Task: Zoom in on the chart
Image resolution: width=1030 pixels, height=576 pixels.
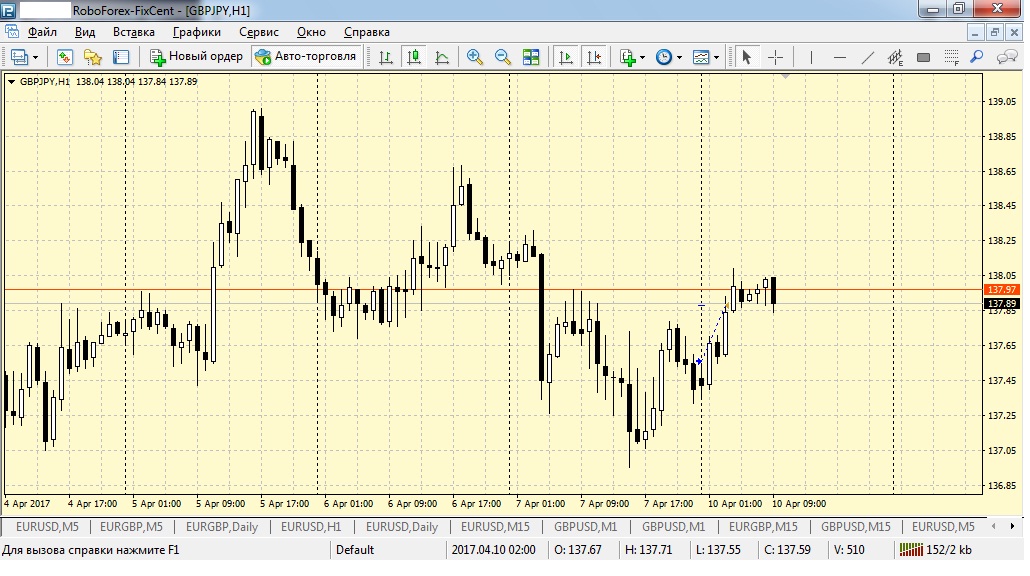Action: pyautogui.click(x=474, y=57)
